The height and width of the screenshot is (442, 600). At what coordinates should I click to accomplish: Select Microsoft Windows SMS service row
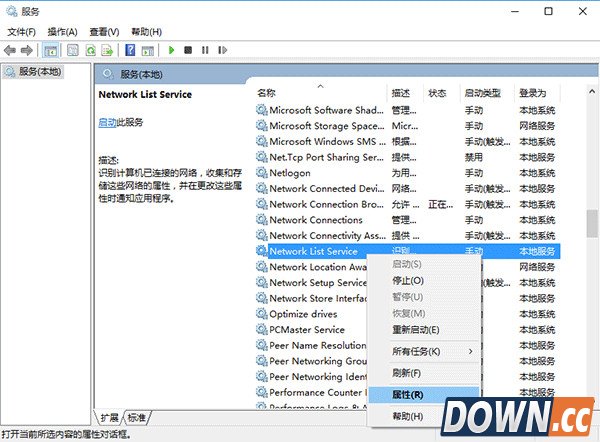click(408, 142)
